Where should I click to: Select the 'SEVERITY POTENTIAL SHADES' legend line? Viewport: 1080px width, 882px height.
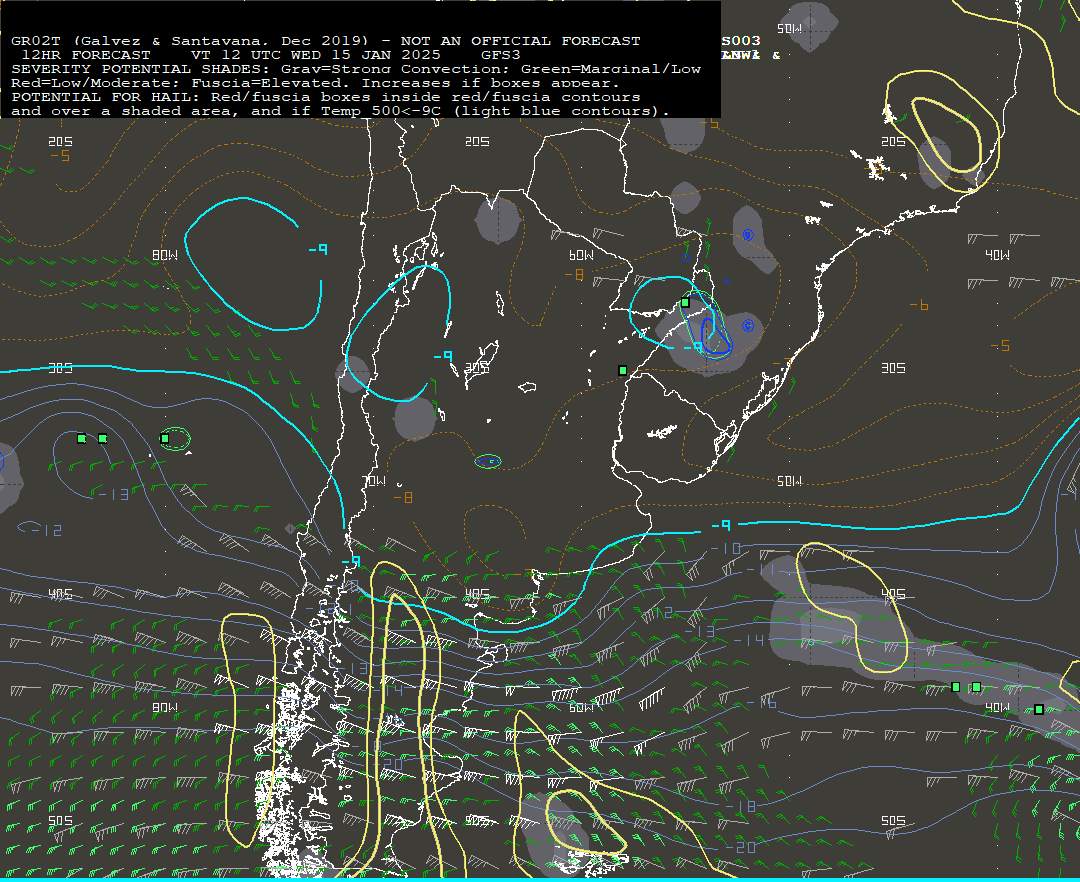click(356, 69)
